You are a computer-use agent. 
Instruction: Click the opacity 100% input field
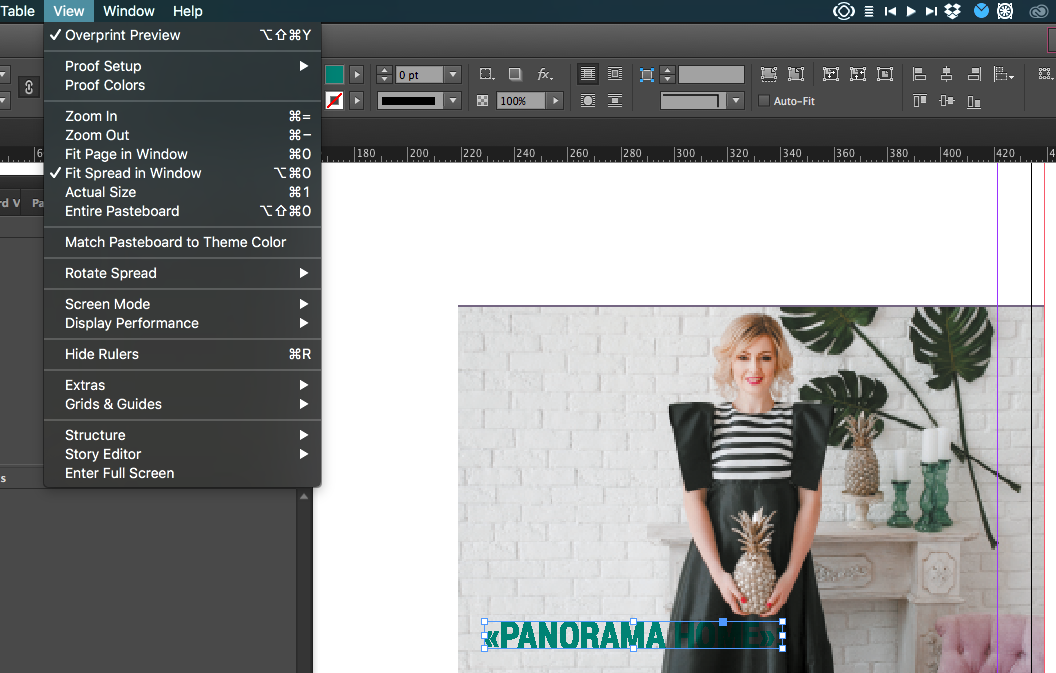pos(520,101)
